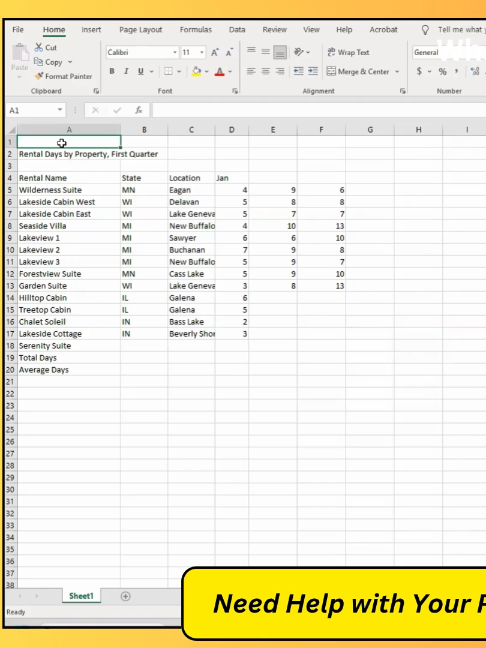Switch to the Data tab
The height and width of the screenshot is (648, 486).
pos(237,30)
